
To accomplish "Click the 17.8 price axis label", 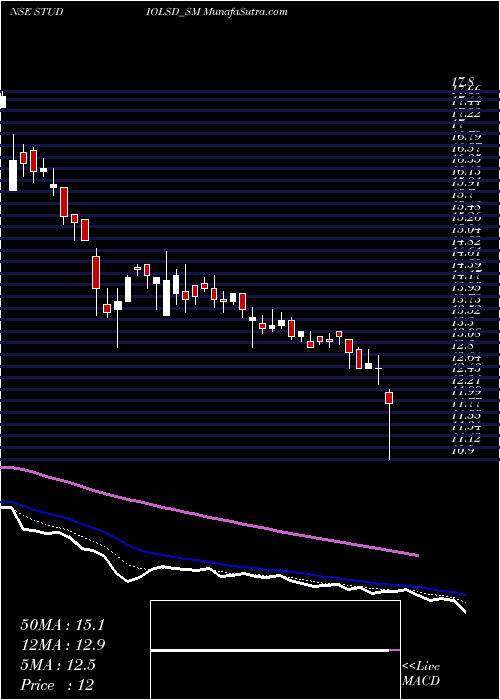I will point(462,82).
